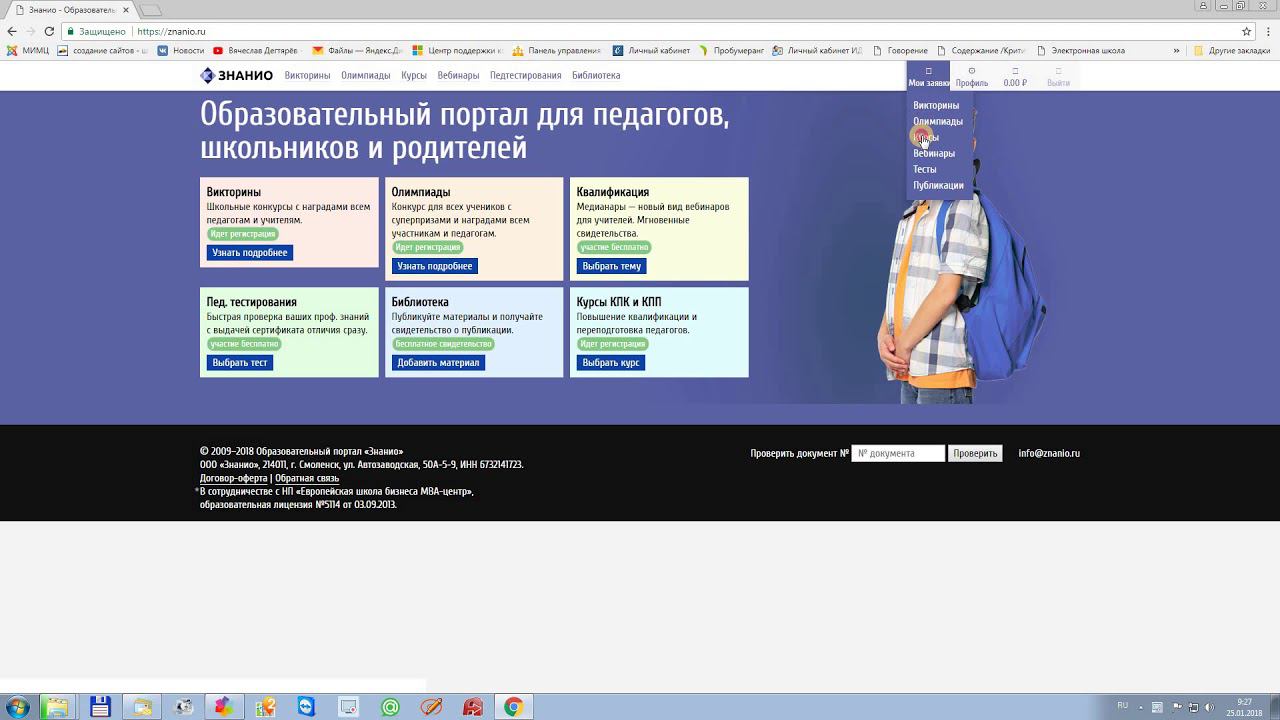Screen dimensions: 1280x720
Task: Click Выбрать курс in Курсы КПК card
Action: pos(611,363)
